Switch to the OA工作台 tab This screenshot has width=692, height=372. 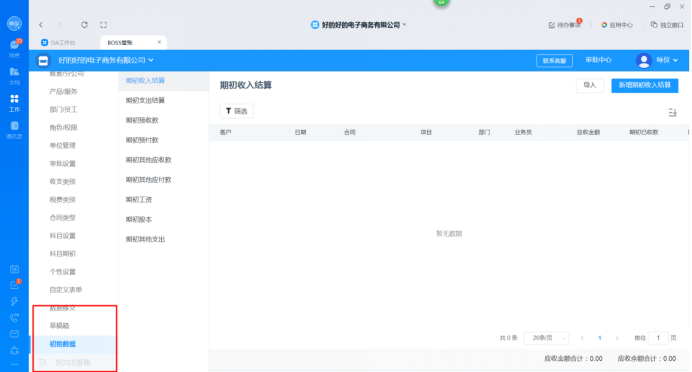pos(58,43)
